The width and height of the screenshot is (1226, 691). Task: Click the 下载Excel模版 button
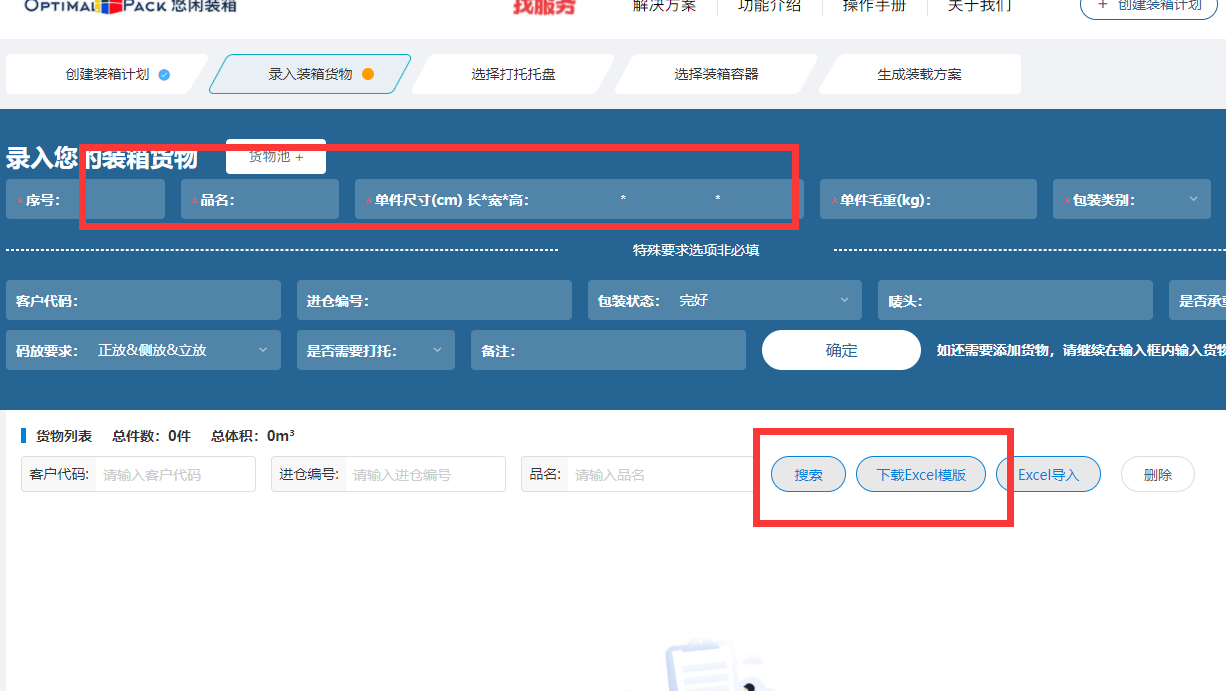click(x=920, y=474)
